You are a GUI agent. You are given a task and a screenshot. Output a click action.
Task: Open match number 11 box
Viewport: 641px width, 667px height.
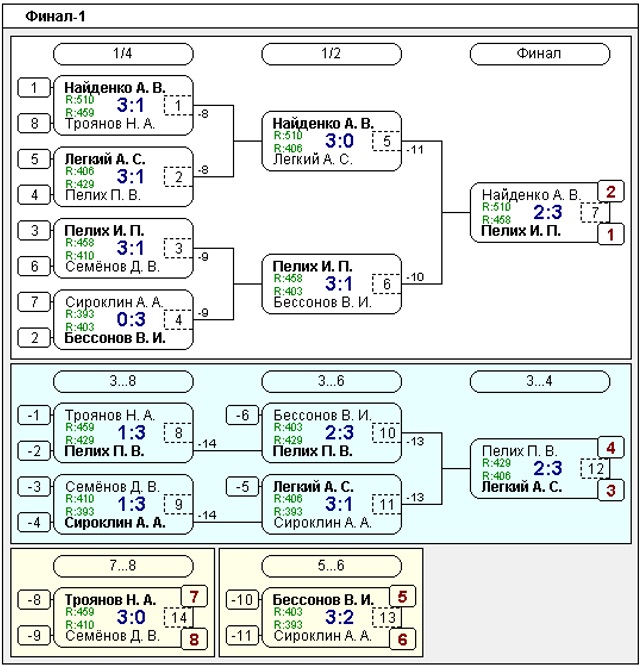[387, 504]
